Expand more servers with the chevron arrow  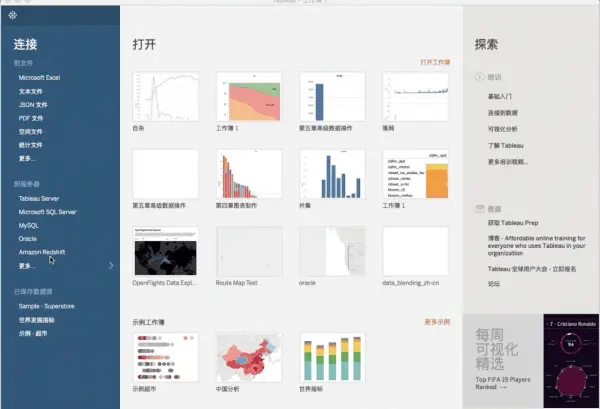(111, 265)
